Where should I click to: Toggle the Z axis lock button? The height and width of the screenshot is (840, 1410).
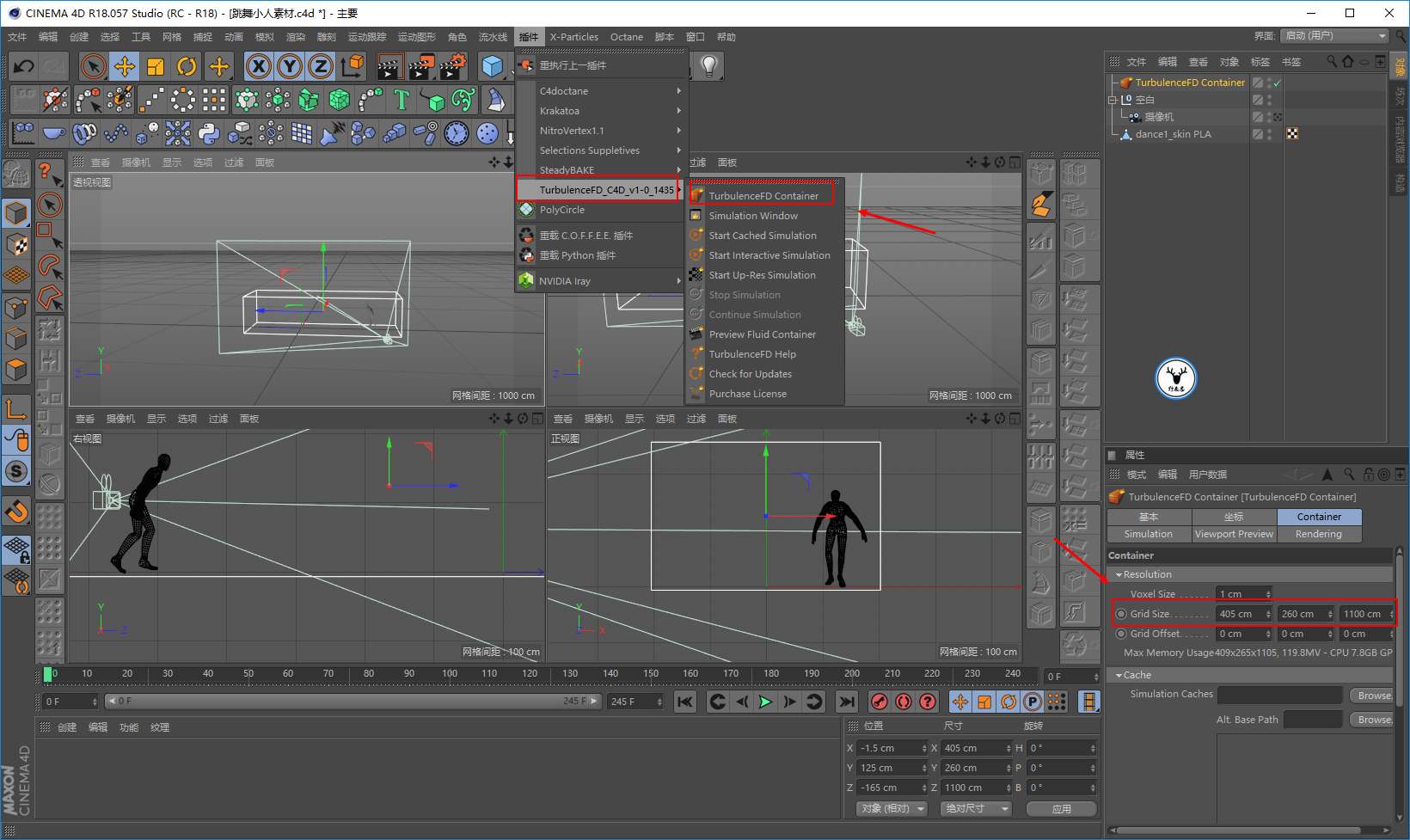[x=321, y=66]
